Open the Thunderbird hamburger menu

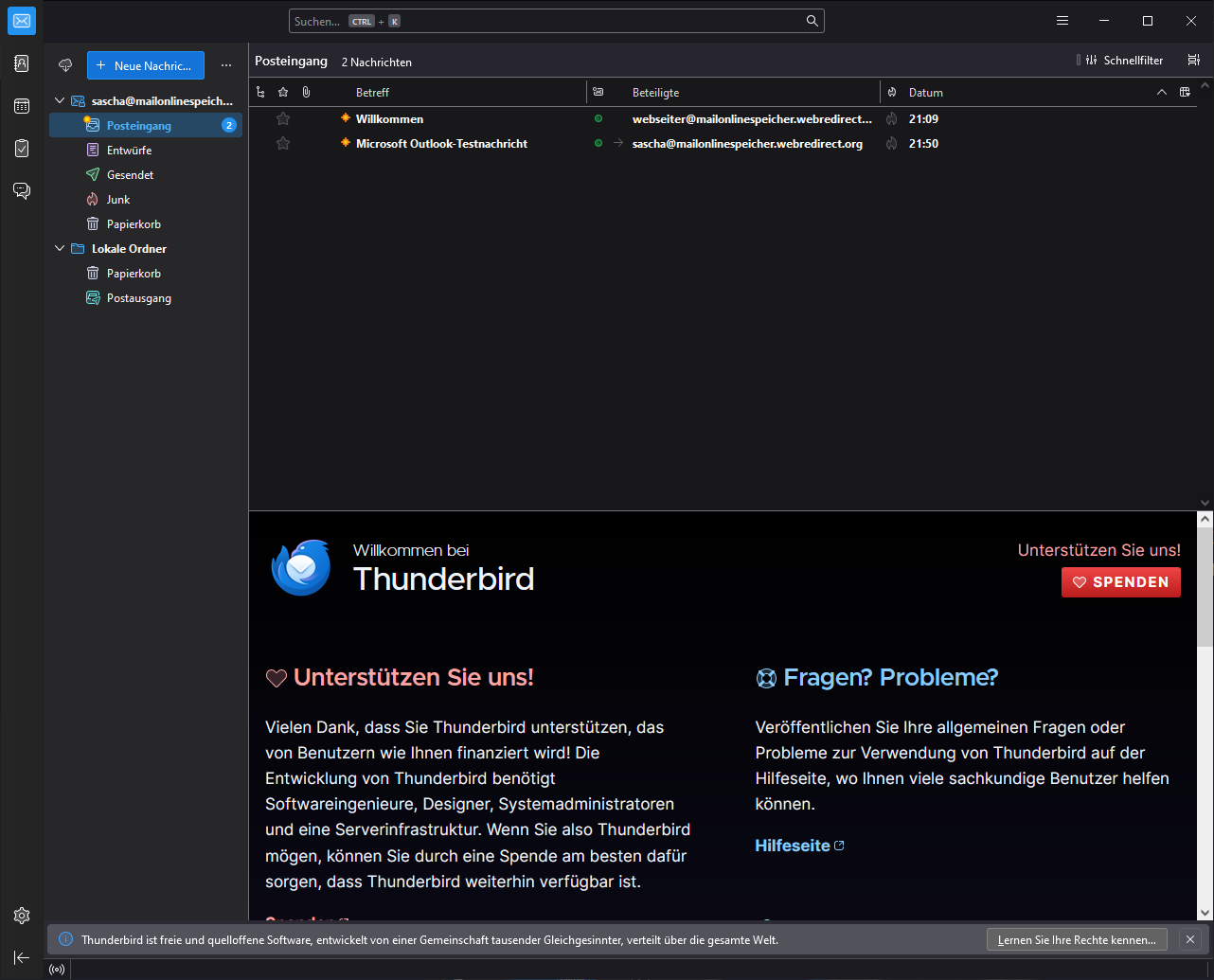[1062, 21]
